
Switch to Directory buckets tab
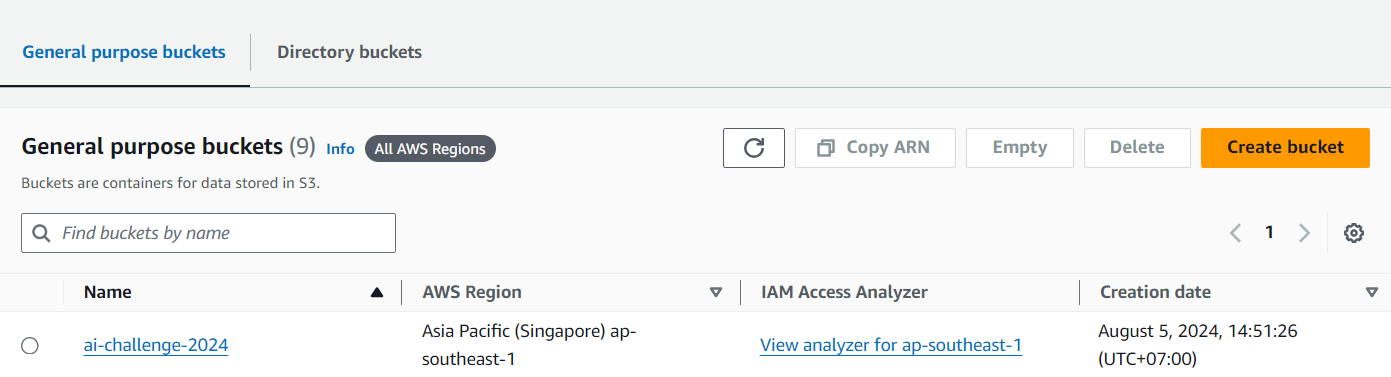click(x=349, y=52)
